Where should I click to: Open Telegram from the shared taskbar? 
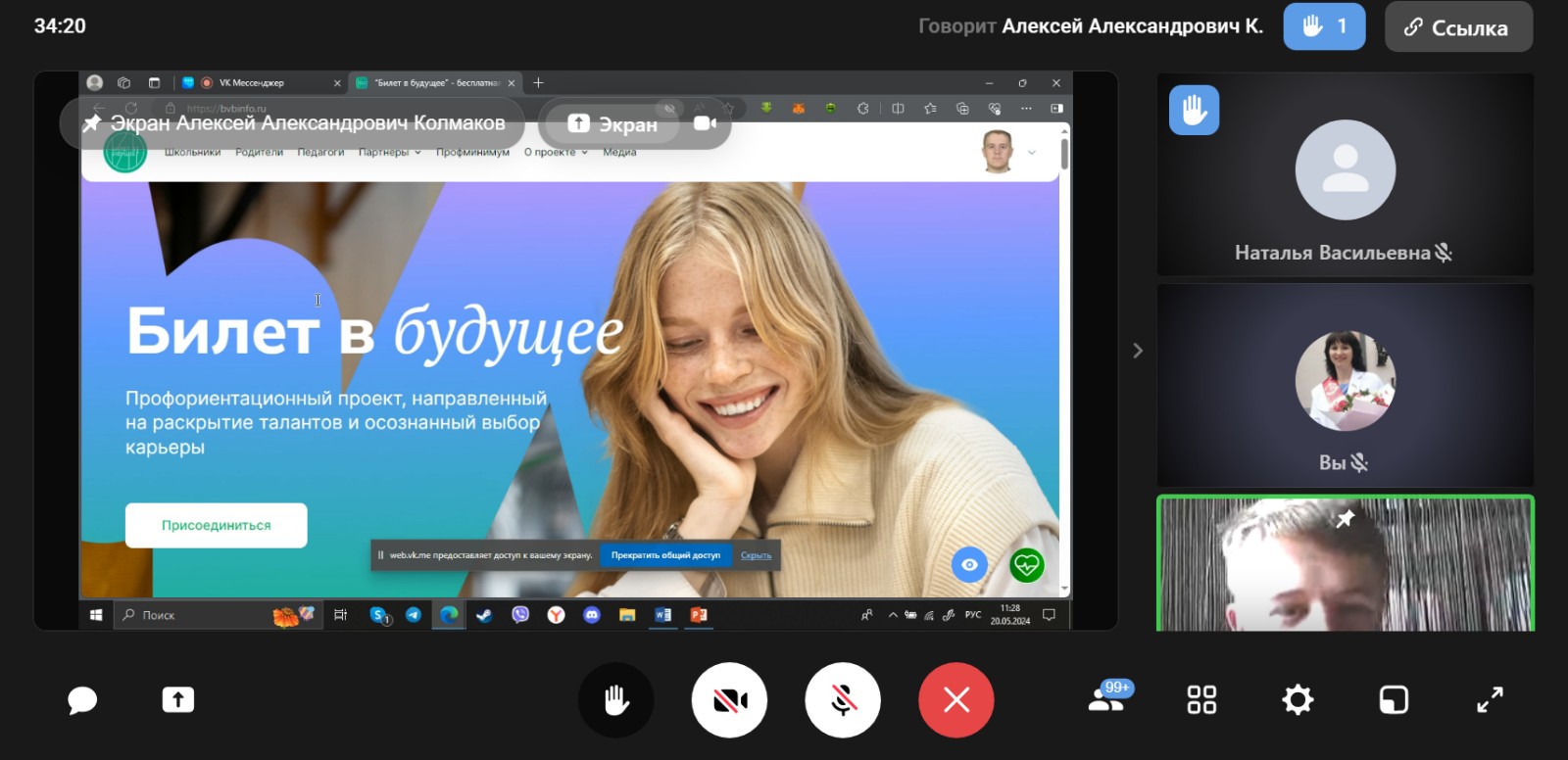414,615
